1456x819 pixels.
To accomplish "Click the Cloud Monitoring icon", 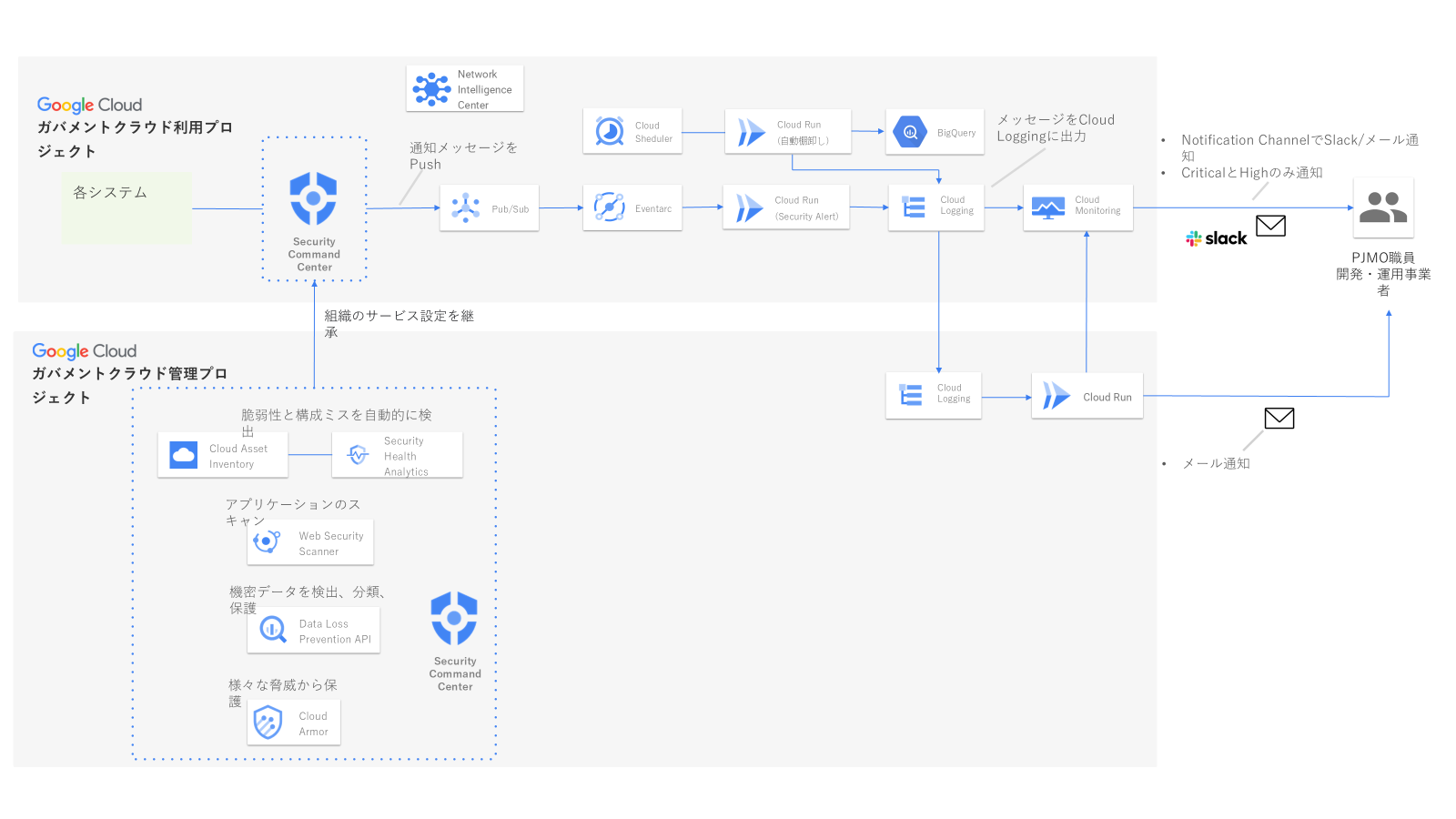I will tap(1048, 207).
